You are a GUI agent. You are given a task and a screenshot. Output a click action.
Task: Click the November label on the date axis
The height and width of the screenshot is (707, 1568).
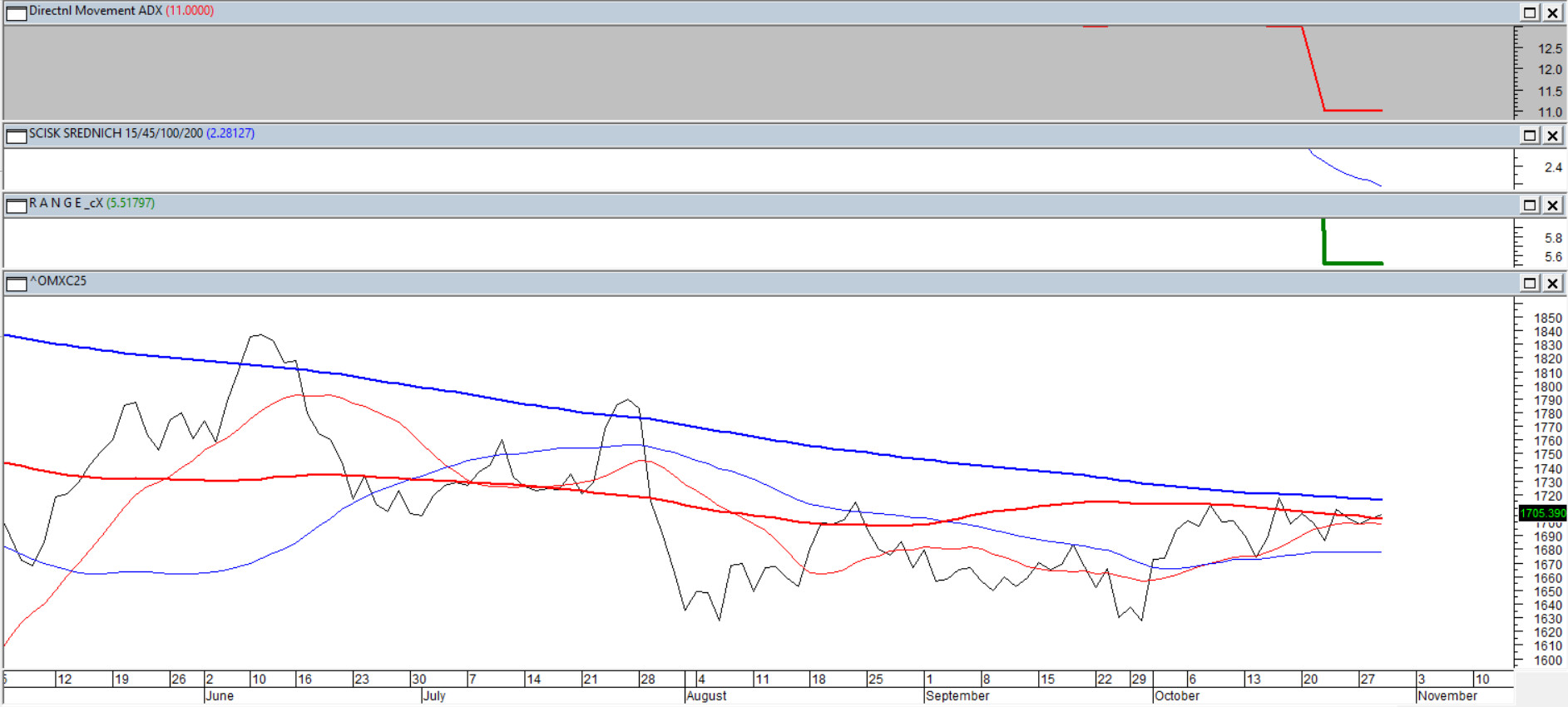pos(1447,696)
